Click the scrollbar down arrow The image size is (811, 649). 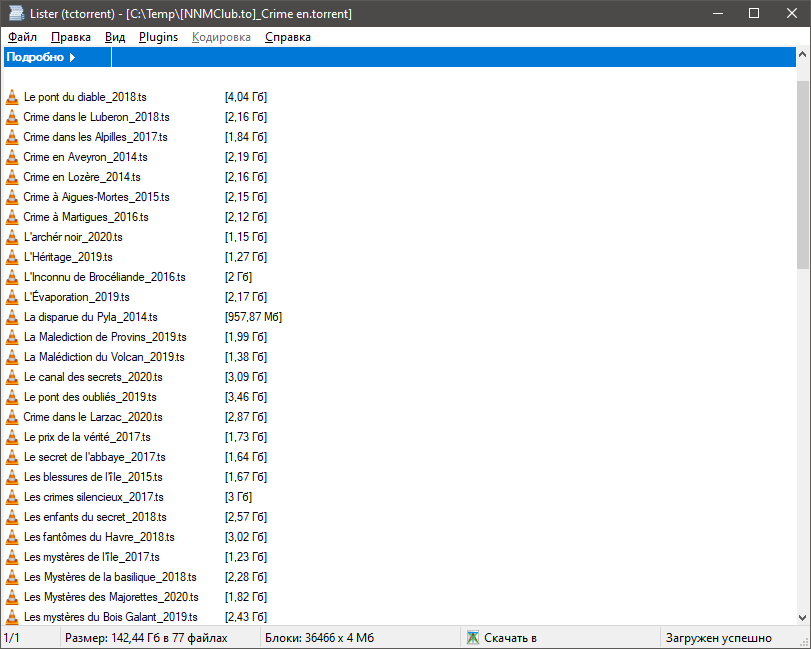pos(802,618)
